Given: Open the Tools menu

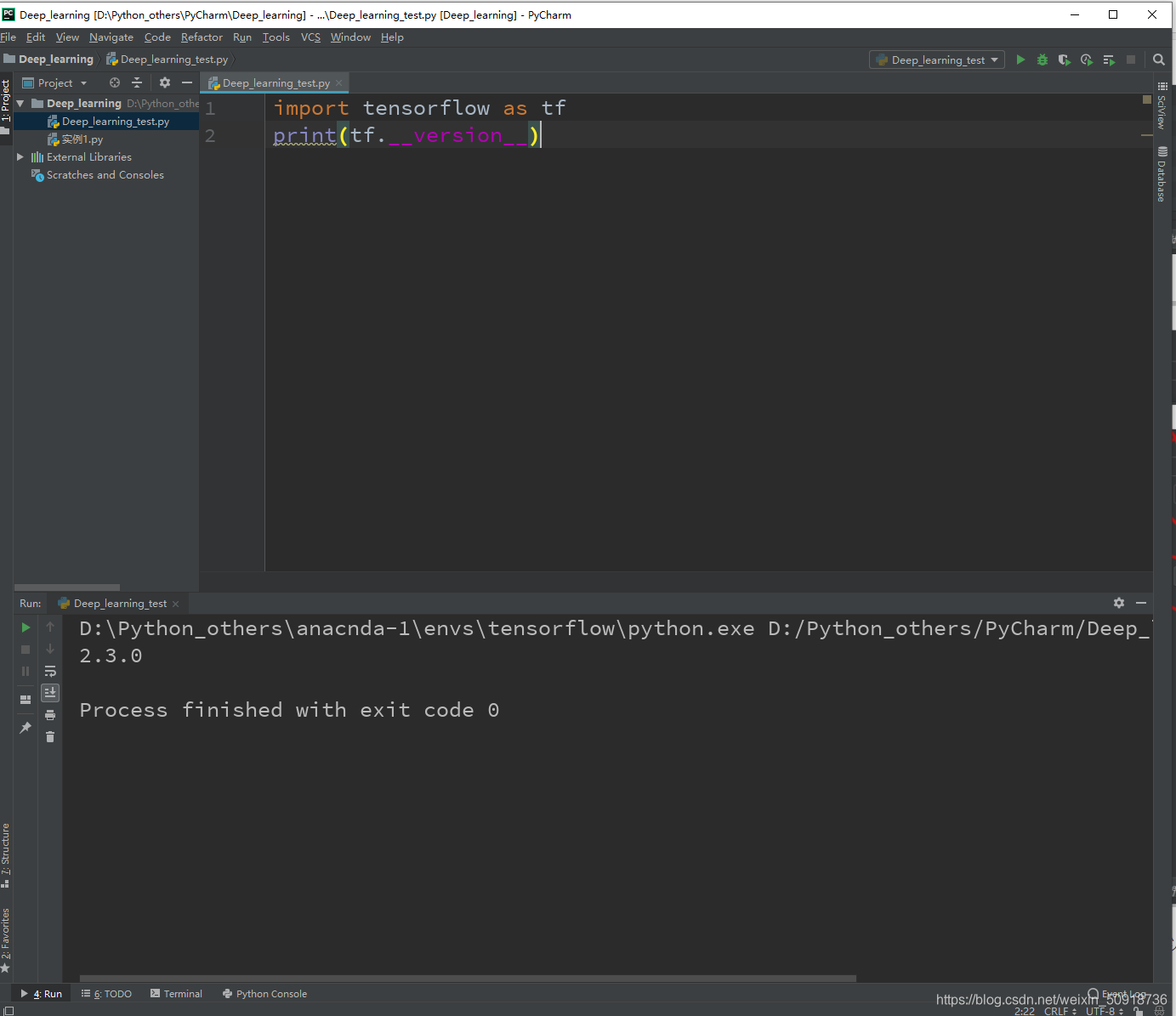Looking at the screenshot, I should pyautogui.click(x=276, y=37).
